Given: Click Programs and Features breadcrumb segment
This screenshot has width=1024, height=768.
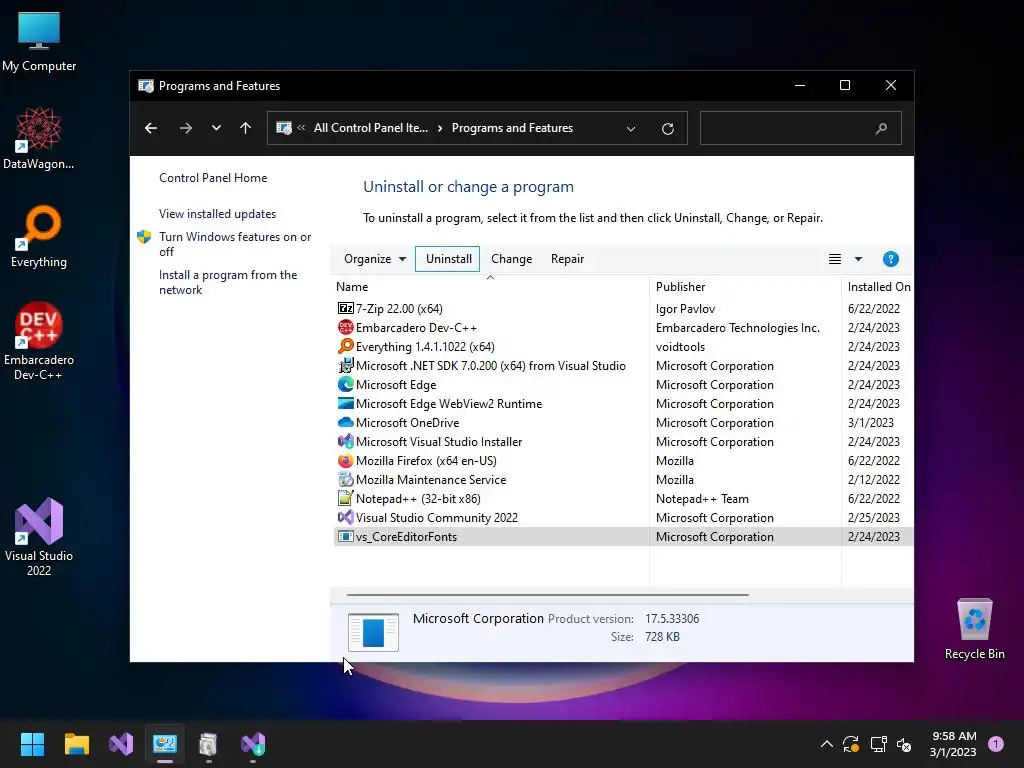Looking at the screenshot, I should 512,128.
